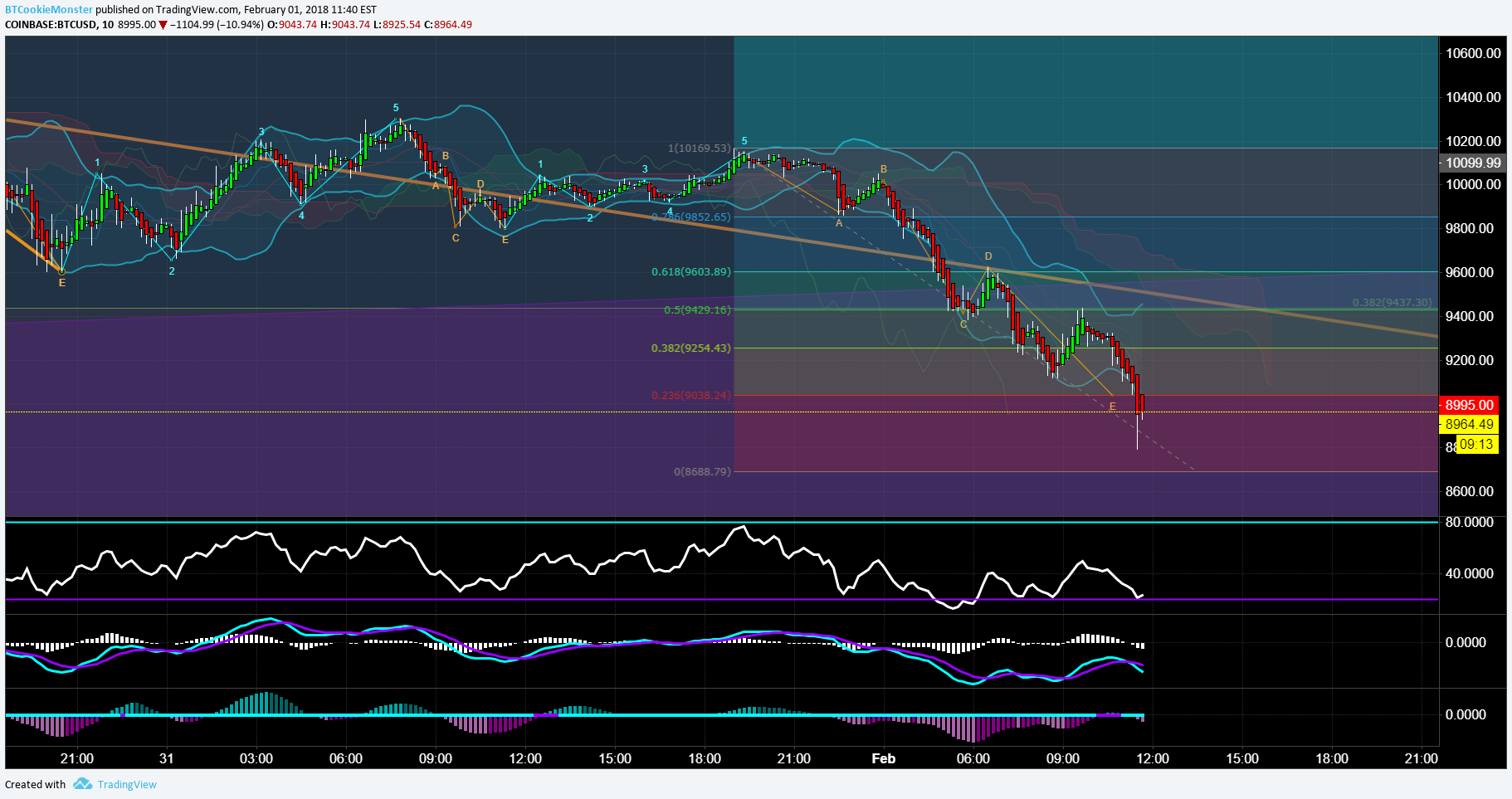
Task: Select the 0.236(9038.24) Fibonacci level label
Action: click(691, 396)
